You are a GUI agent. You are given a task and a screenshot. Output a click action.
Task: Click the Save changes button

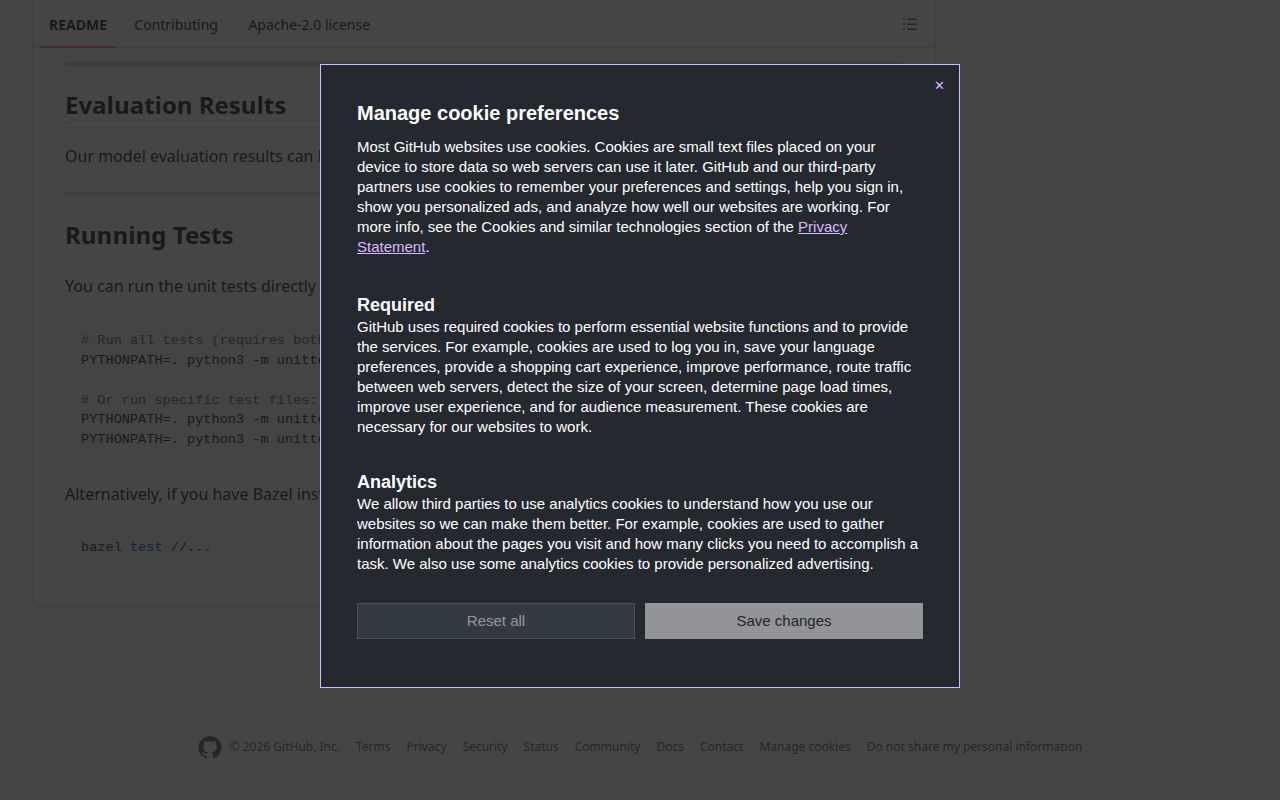pos(784,621)
